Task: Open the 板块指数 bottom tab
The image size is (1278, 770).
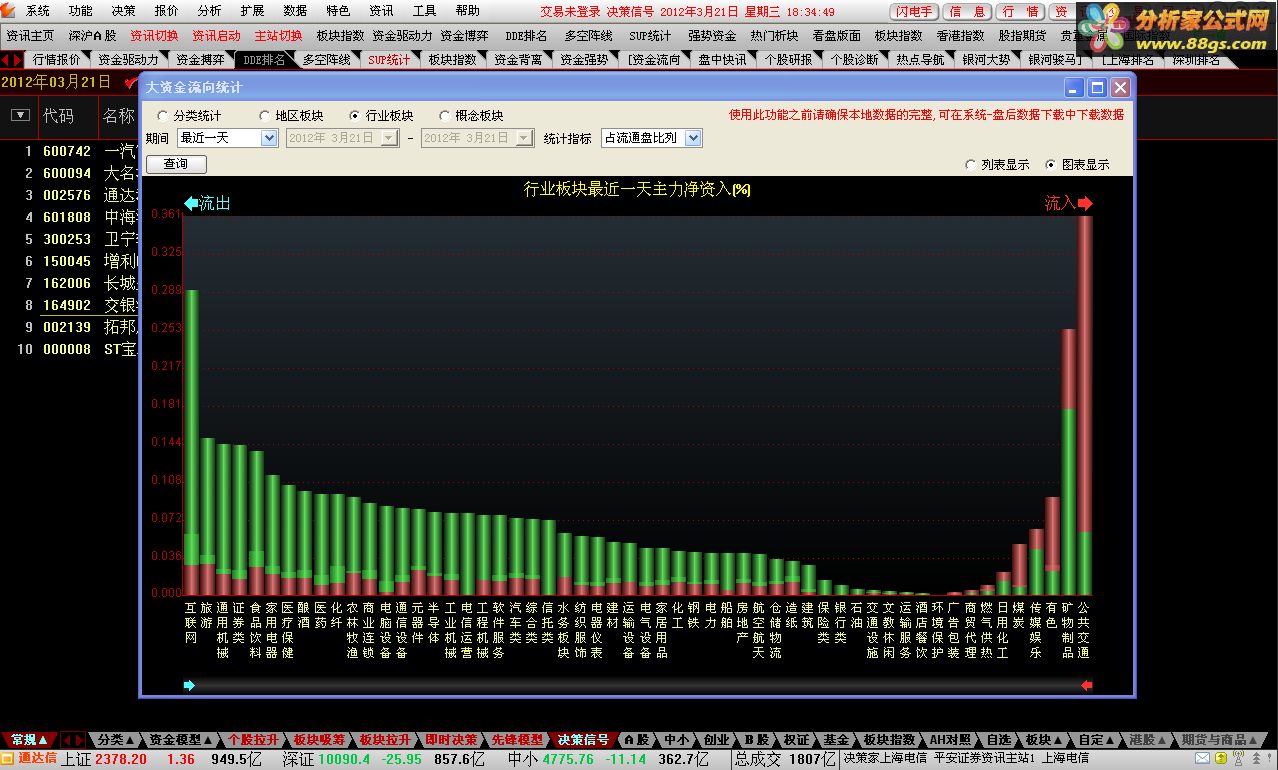Action: pos(890,740)
